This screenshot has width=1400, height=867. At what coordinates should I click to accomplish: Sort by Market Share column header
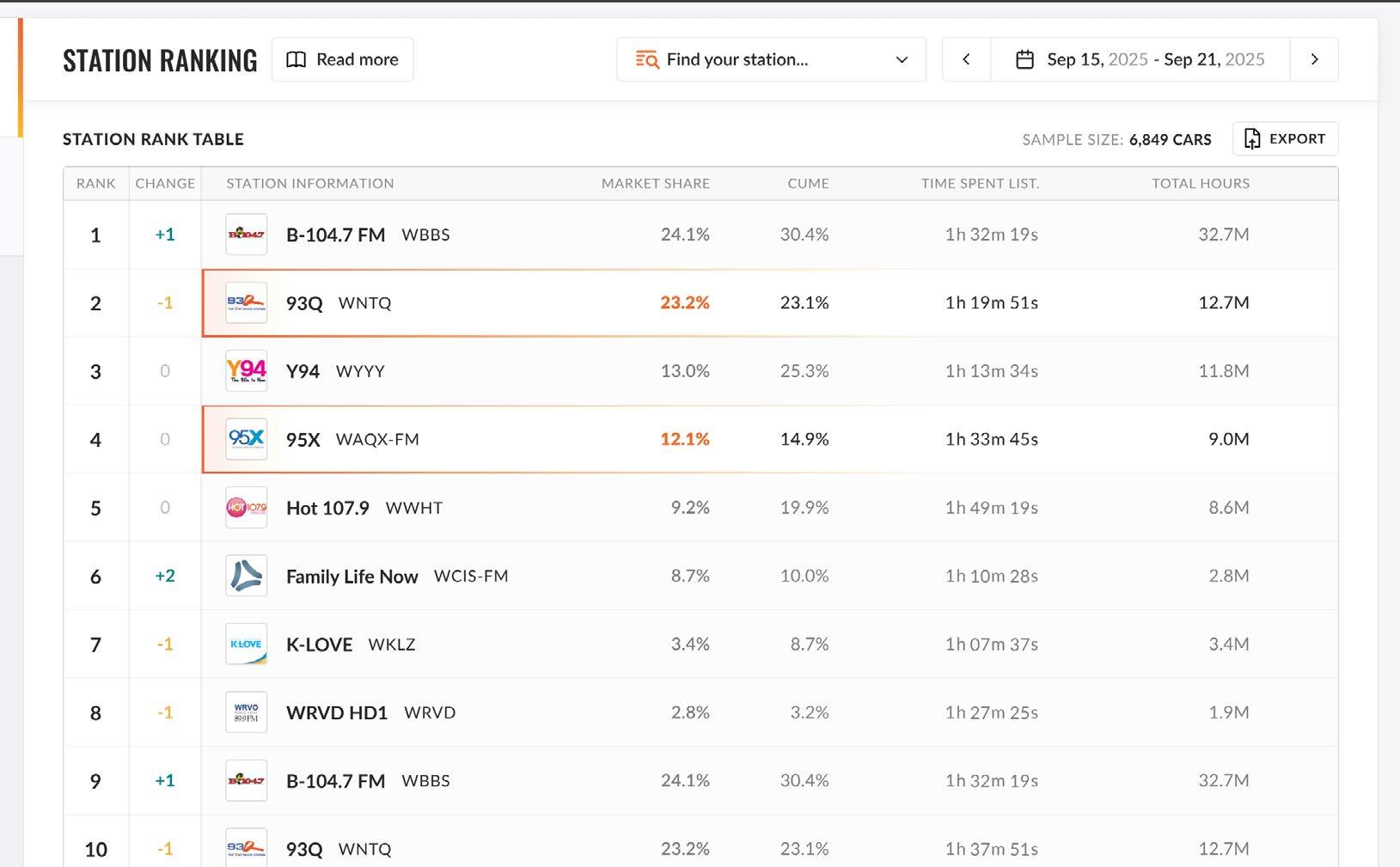655,183
